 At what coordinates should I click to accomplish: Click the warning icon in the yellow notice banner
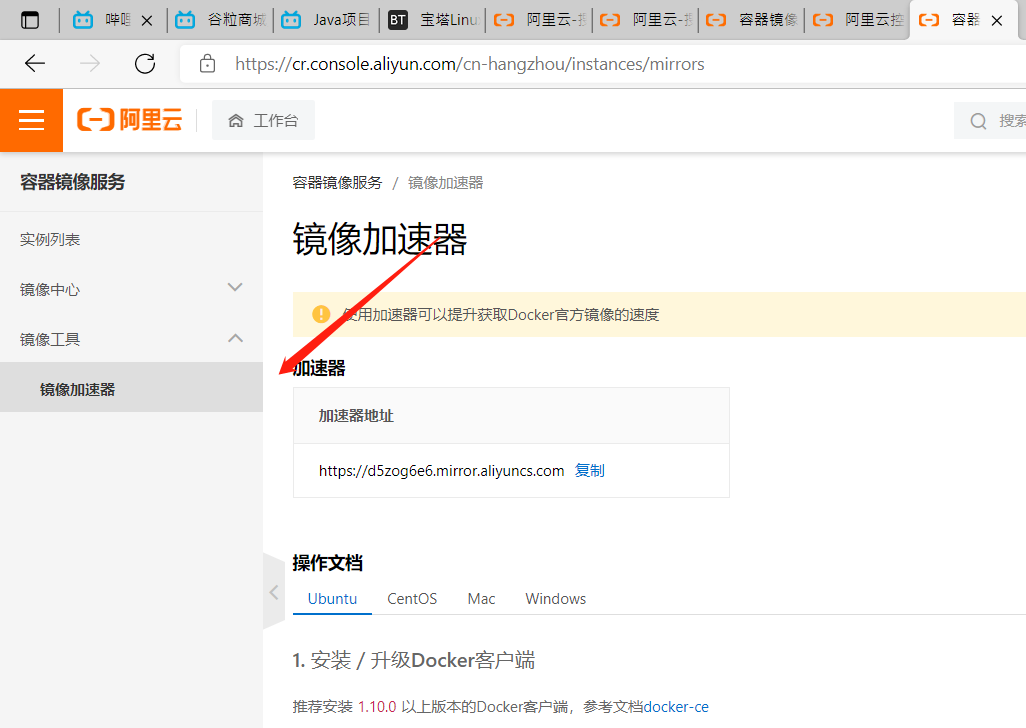(318, 313)
